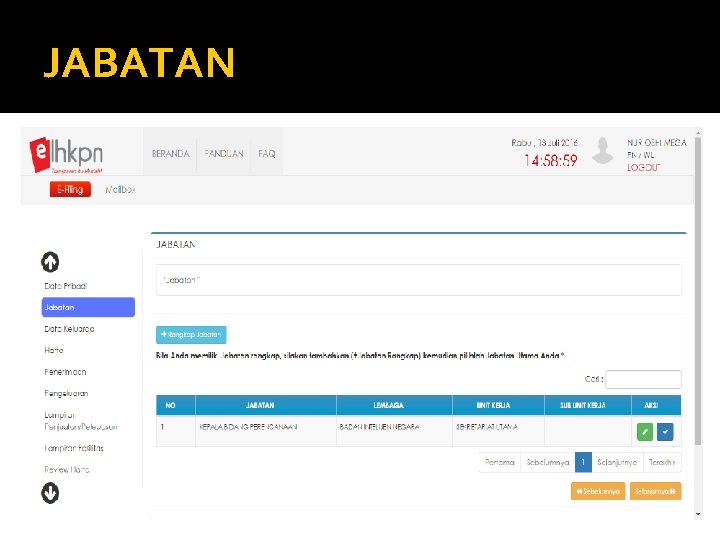This screenshot has height=540, width=720.
Task: Click orange Selanjutnya button
Action: [655, 491]
